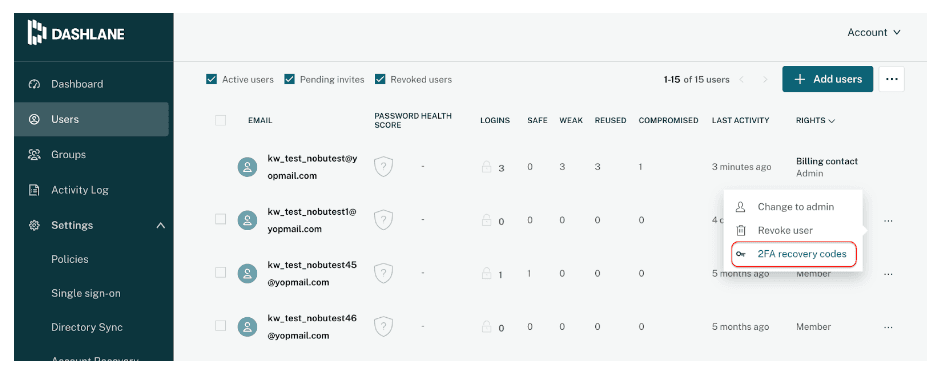
Task: Select checkbox for kw_test_nobutest1 row
Action: [220, 220]
